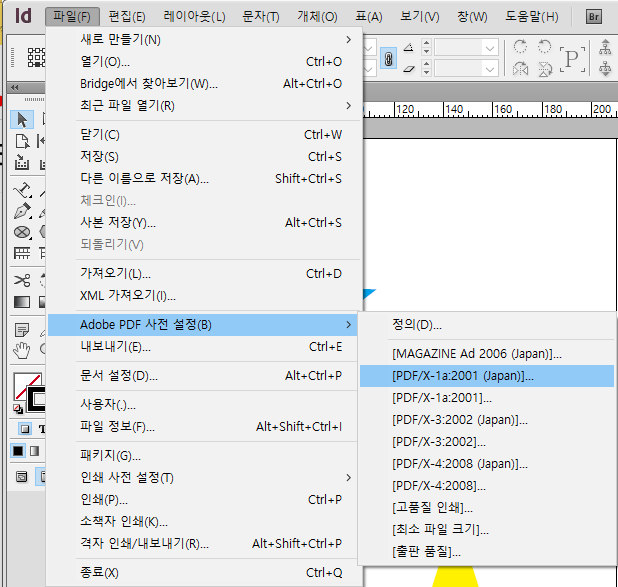Select the Page tool
Viewport: 618px width, 587px height.
tap(22, 141)
